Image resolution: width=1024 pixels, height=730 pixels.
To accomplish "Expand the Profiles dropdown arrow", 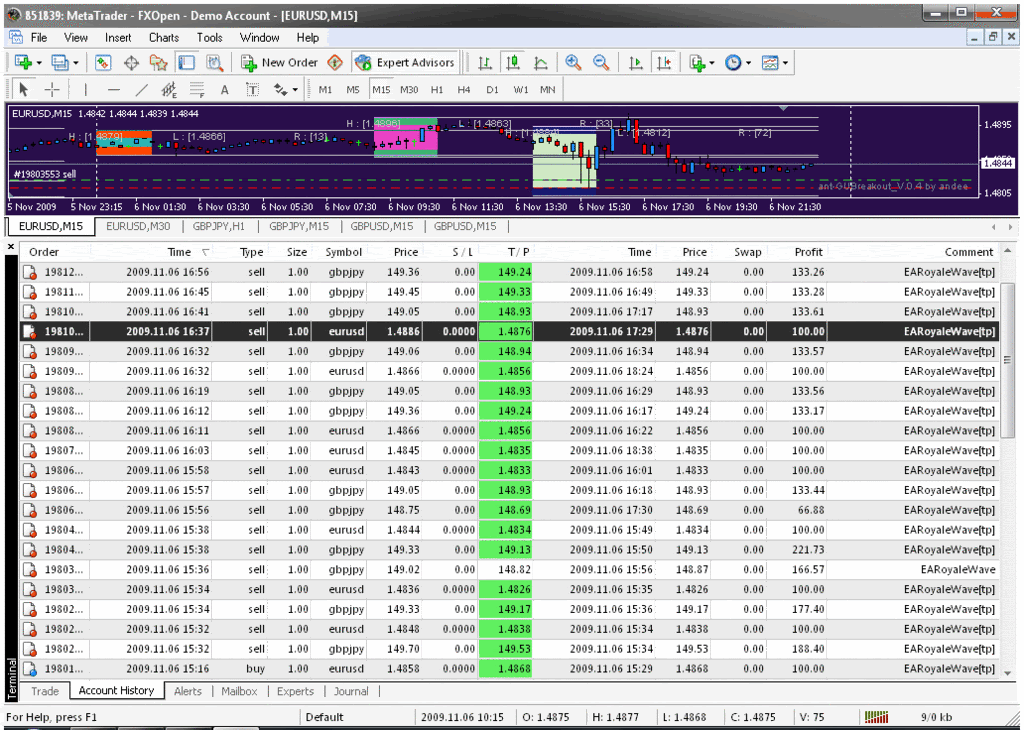I will pos(76,63).
